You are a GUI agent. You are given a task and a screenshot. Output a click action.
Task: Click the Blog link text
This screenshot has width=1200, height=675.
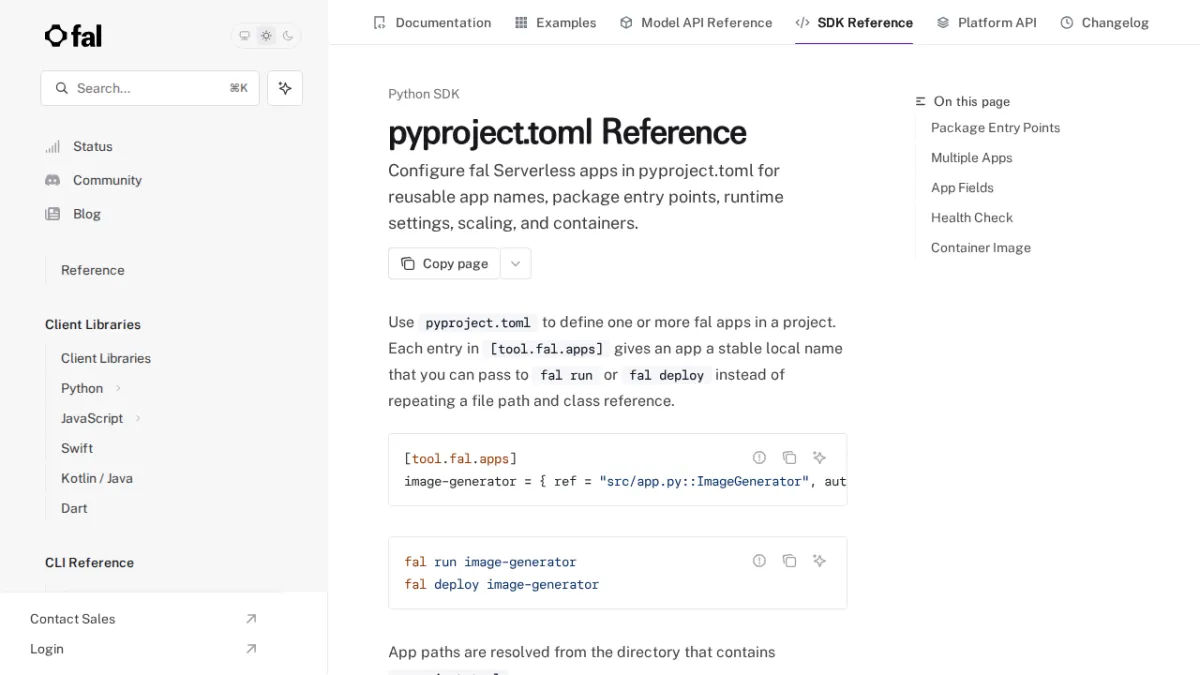pyautogui.click(x=87, y=214)
